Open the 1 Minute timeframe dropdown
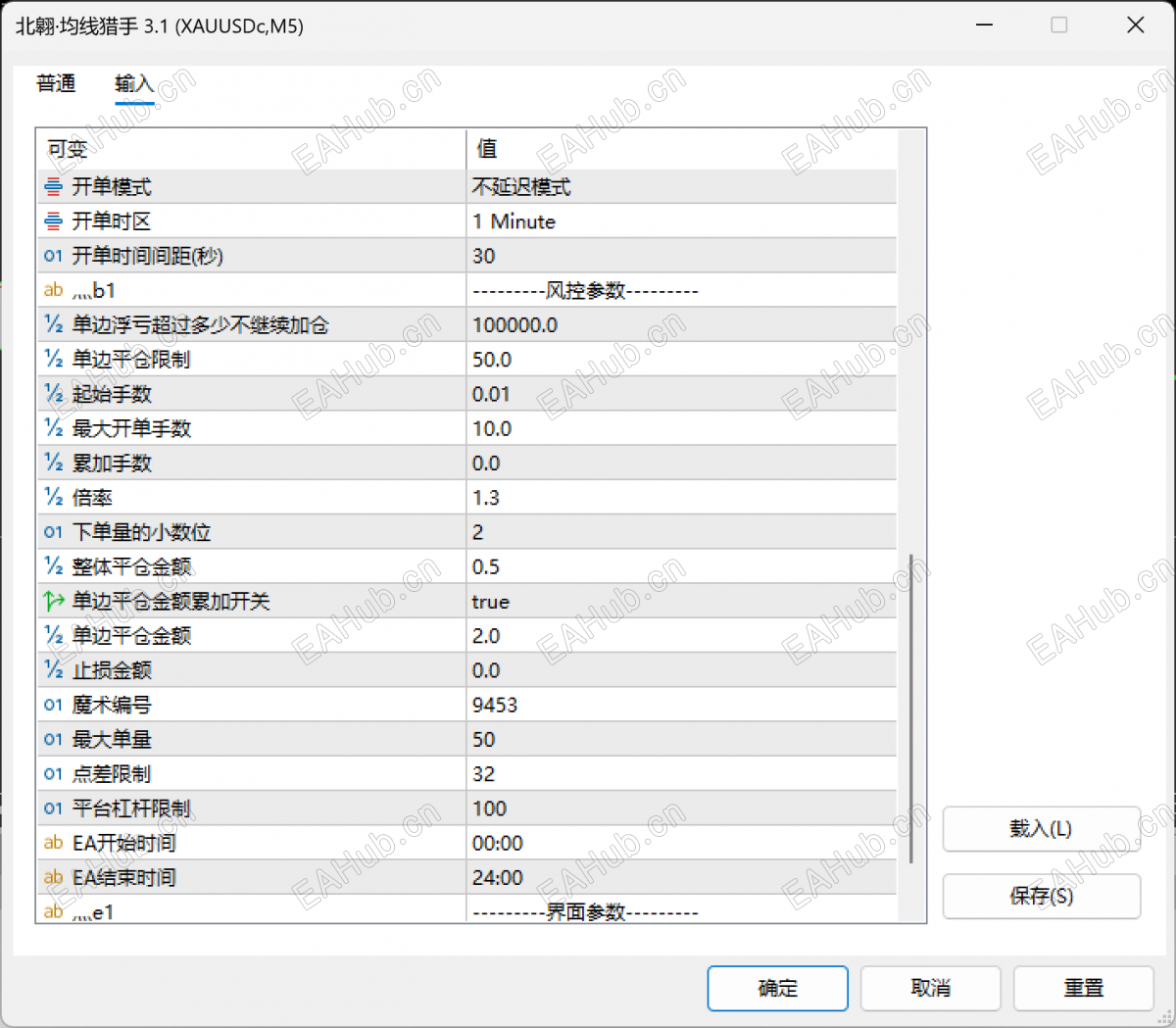 coord(681,221)
